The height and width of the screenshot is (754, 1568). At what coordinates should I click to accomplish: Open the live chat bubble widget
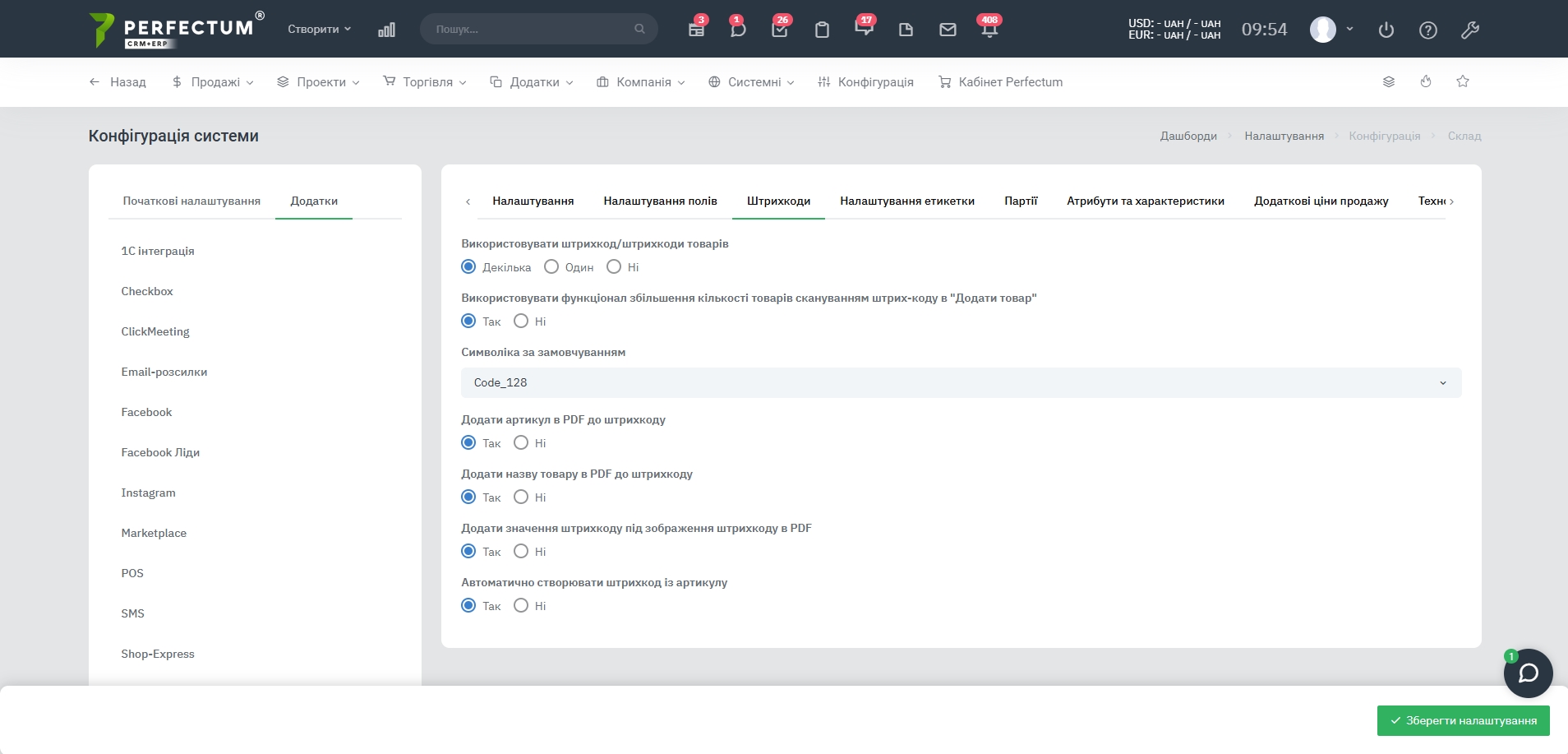(1528, 673)
